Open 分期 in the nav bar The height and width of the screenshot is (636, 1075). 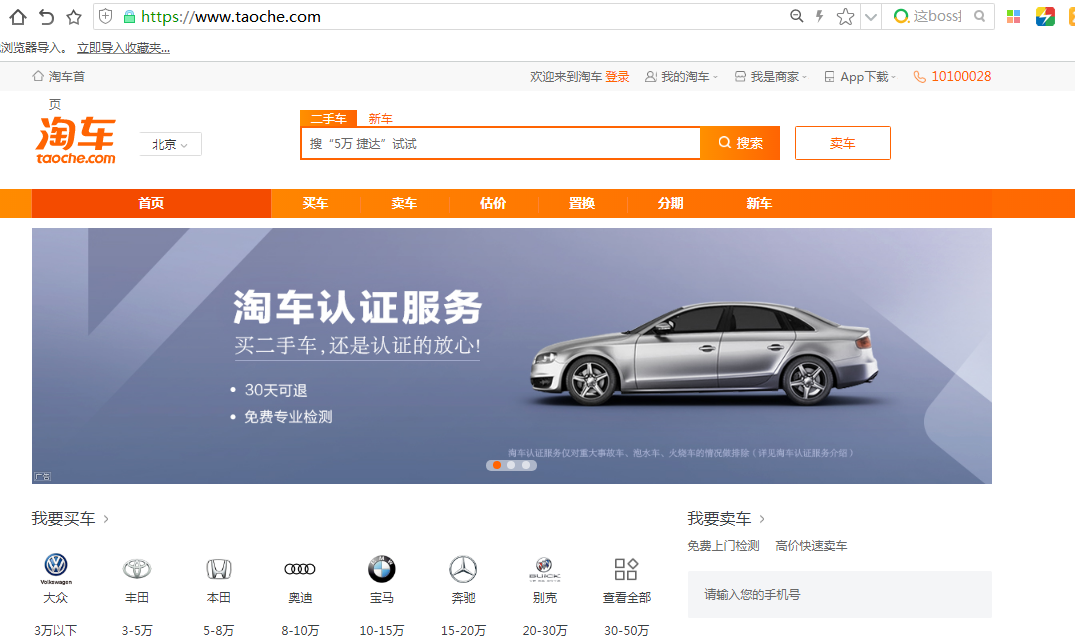pos(671,204)
